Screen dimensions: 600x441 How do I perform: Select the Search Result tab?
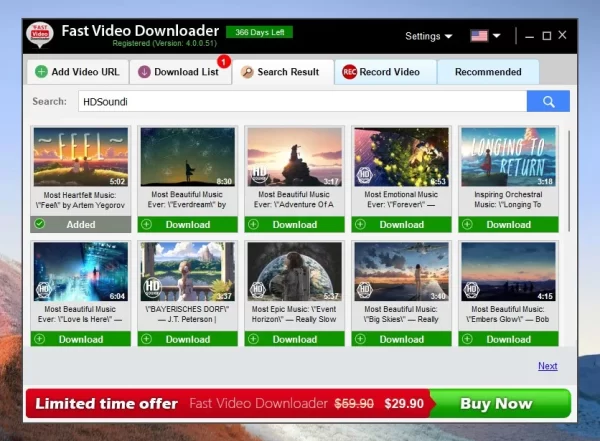click(x=283, y=72)
